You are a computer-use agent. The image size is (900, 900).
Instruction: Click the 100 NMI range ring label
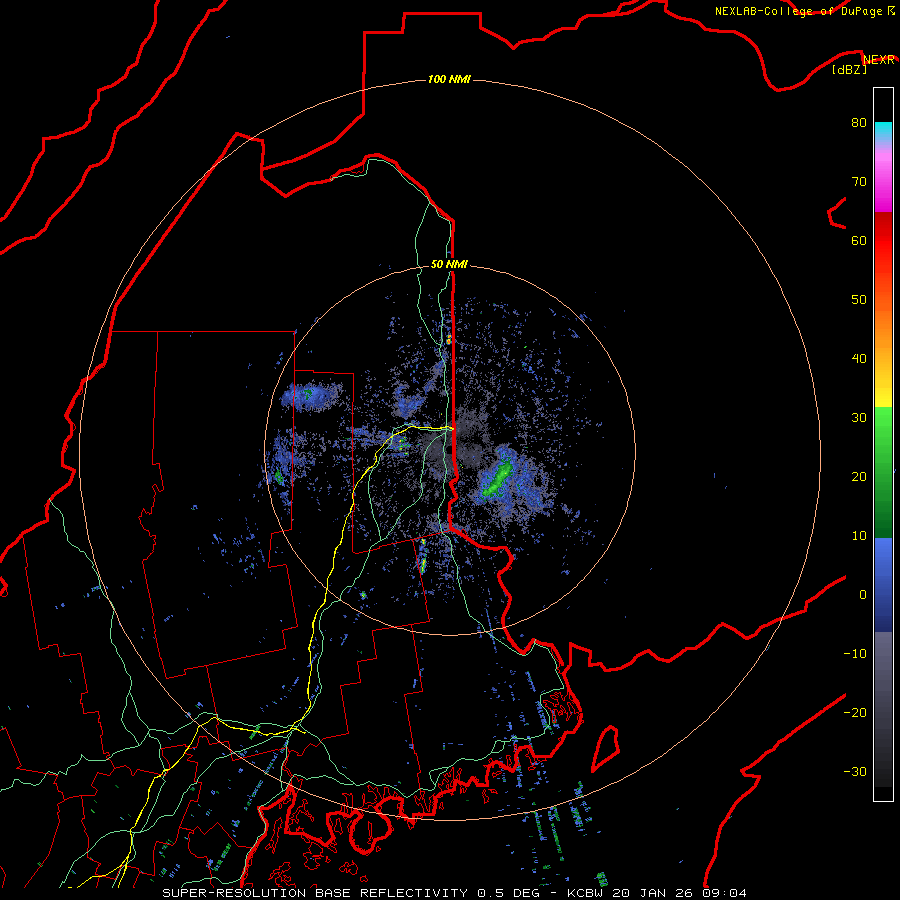click(449, 79)
